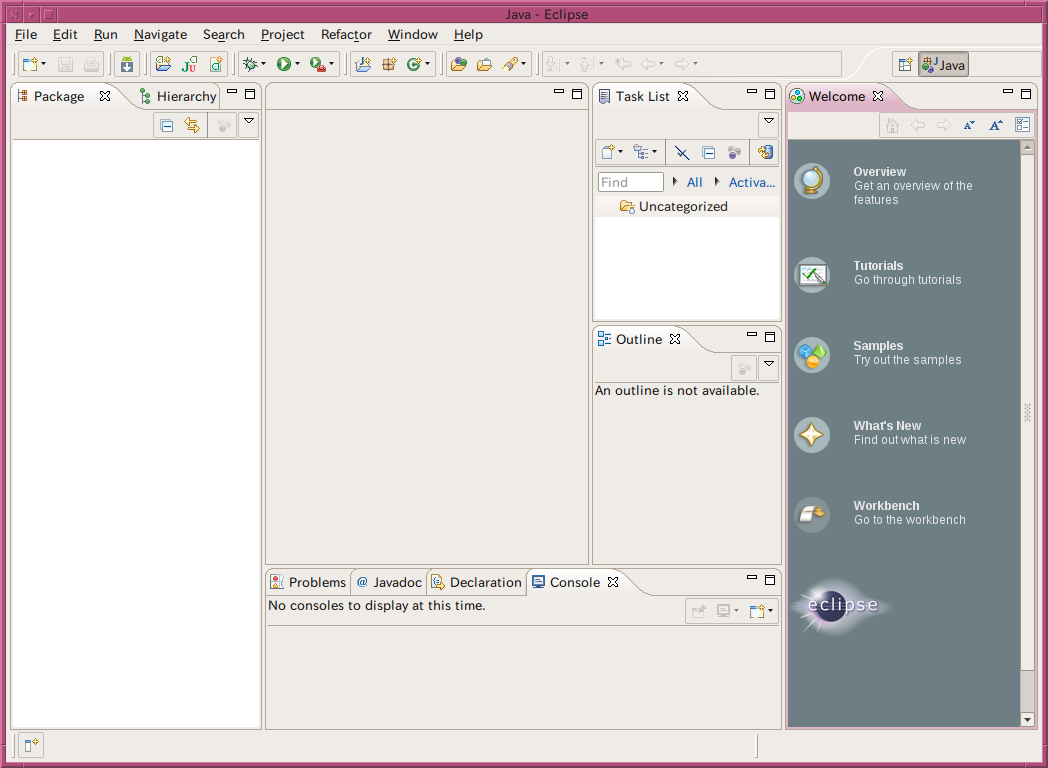Screen dimensions: 1048x768
Task: Click the Open Type icon
Action: click(458, 64)
